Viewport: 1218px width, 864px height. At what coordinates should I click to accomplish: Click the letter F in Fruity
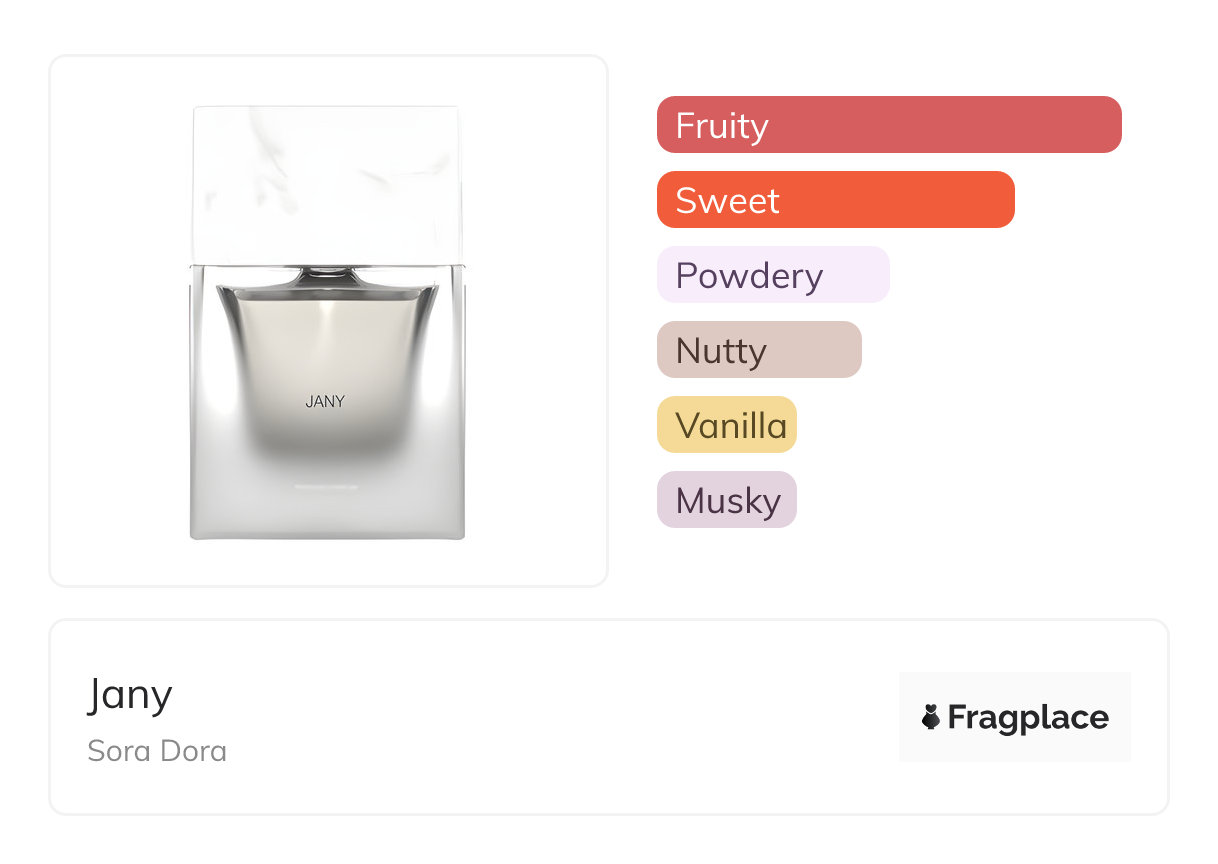(x=685, y=126)
